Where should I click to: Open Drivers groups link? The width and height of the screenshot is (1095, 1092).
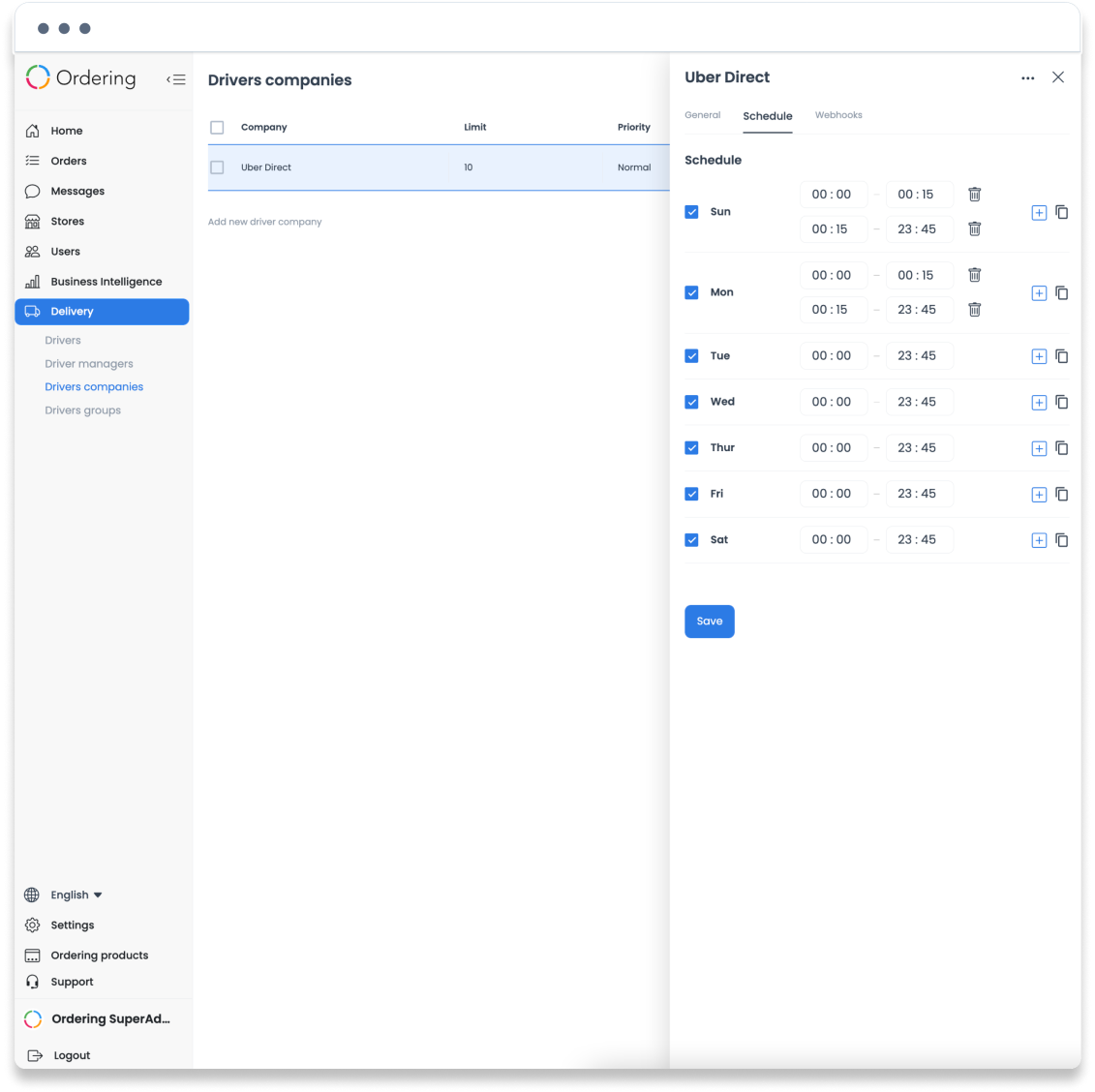82,410
